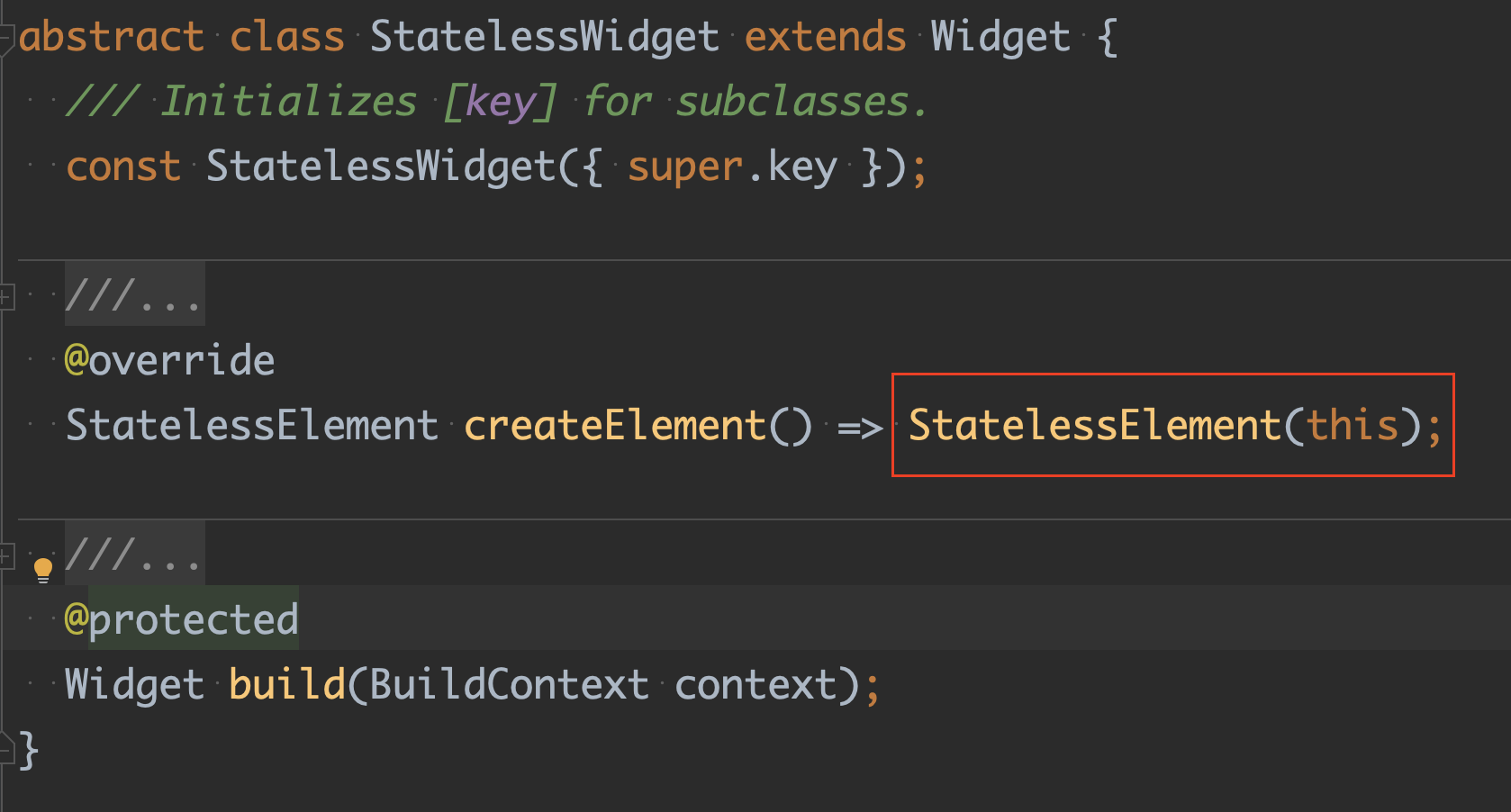Click the build method name
1511x812 pixels.
point(287,684)
